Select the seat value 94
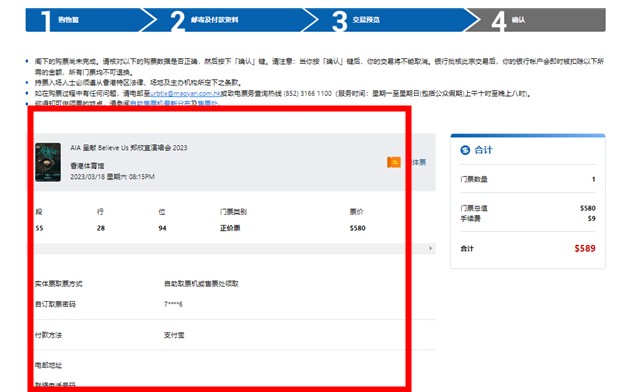The image size is (622, 392). (162, 228)
